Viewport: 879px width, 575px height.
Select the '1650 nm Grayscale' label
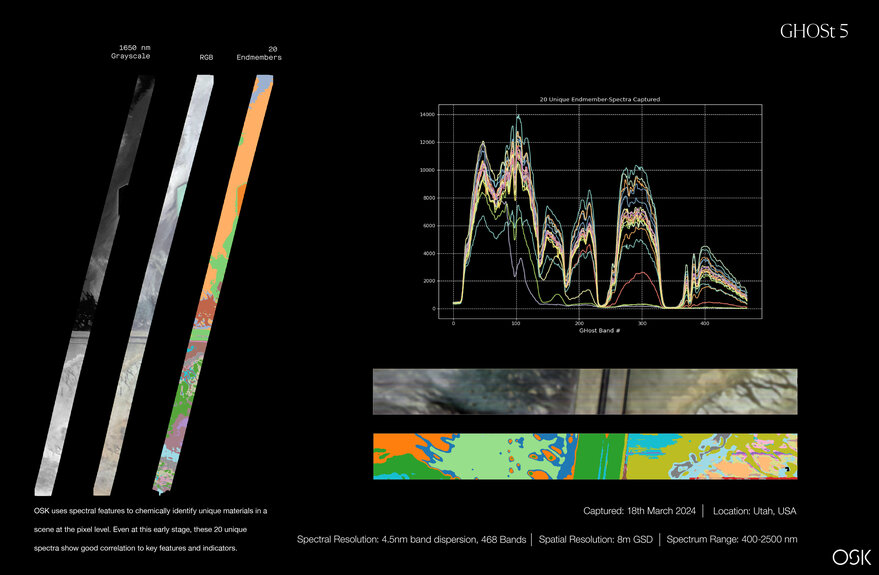[131, 52]
